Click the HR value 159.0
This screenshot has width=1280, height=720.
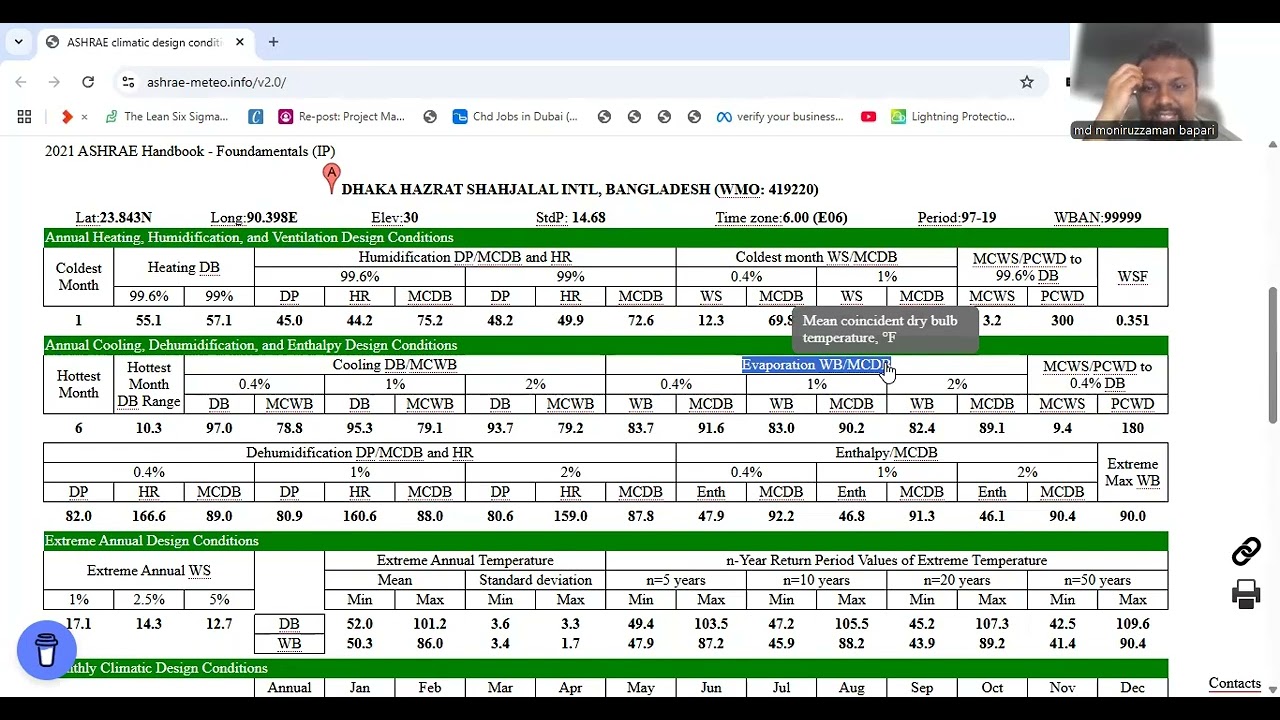pos(570,516)
